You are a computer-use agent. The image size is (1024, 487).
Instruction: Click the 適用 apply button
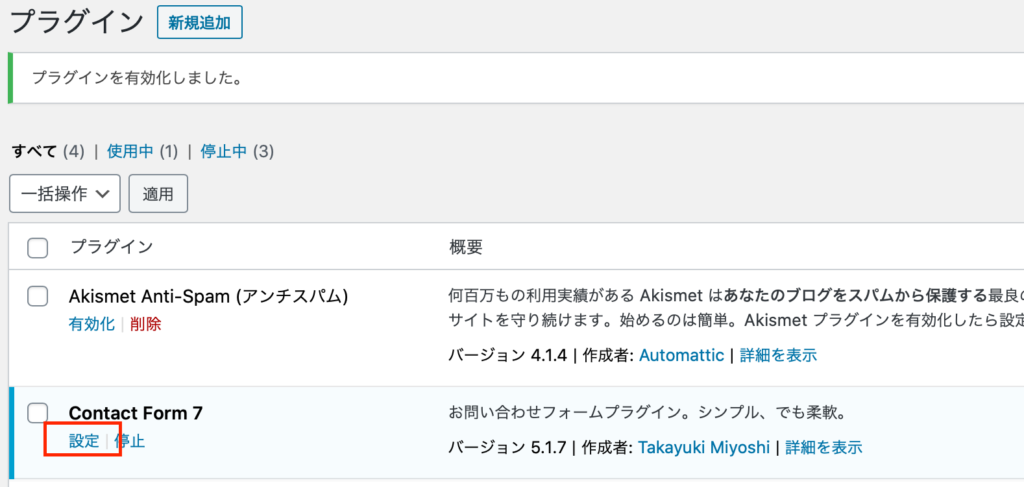158,194
